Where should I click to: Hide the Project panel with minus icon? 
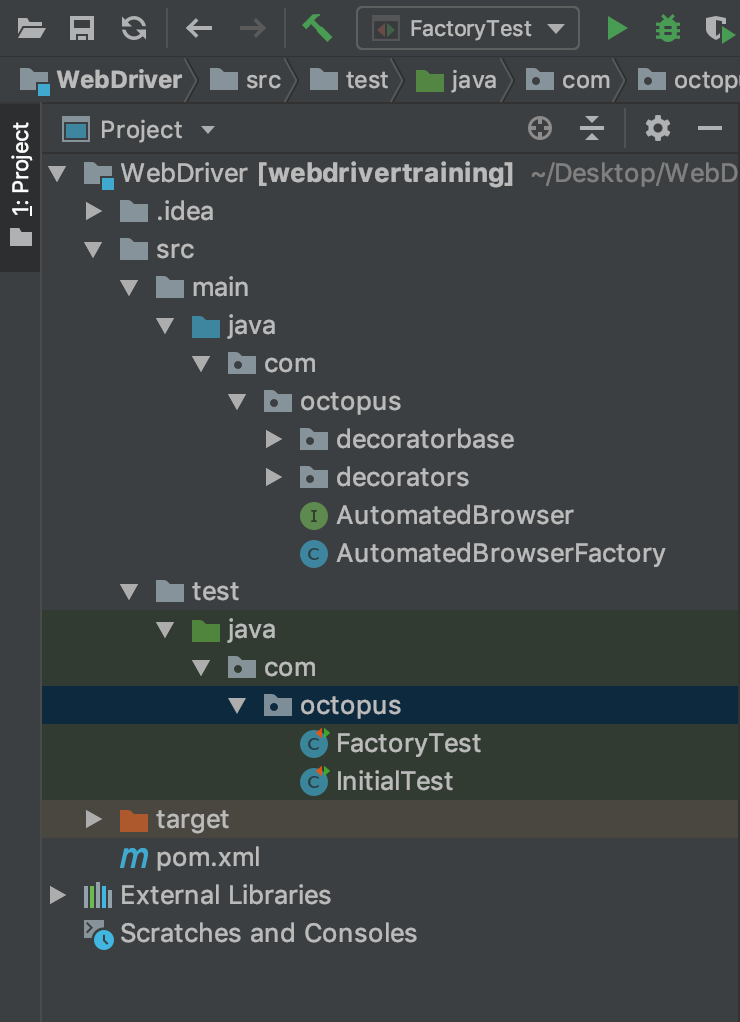click(710, 129)
